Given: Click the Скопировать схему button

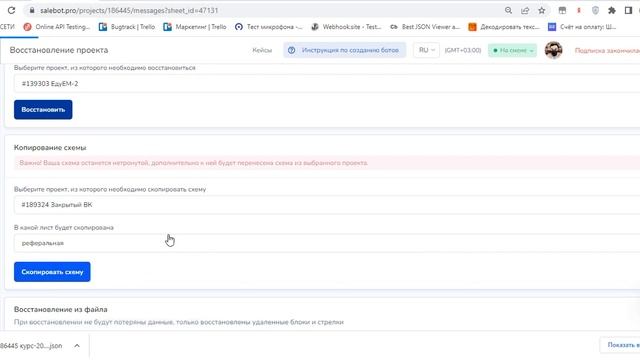Looking at the screenshot, I should [52, 272].
